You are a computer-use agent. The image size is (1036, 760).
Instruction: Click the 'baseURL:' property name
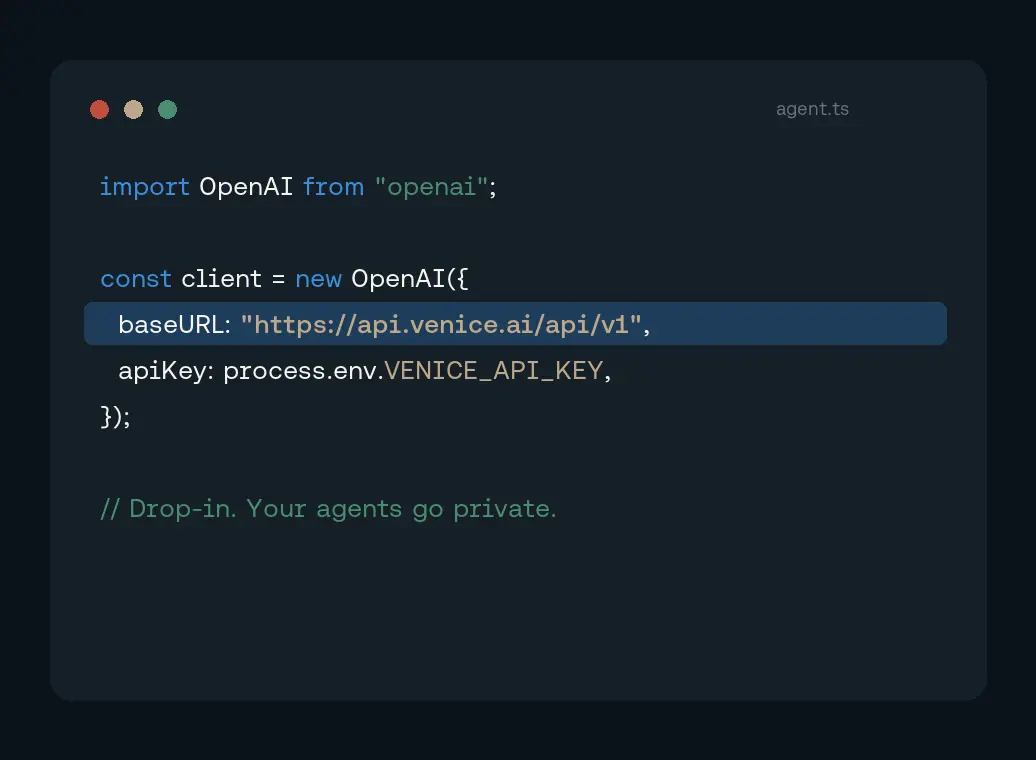[174, 324]
